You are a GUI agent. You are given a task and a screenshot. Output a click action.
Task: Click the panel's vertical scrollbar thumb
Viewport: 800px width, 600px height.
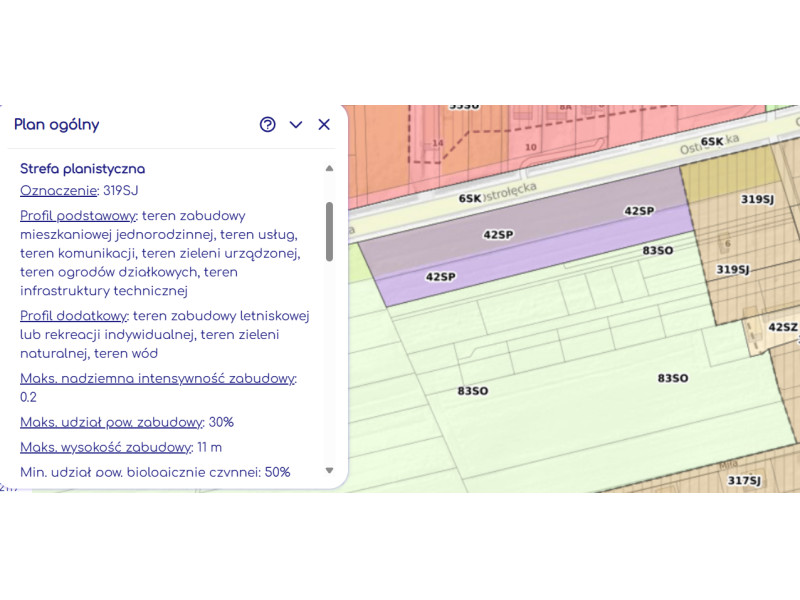(330, 232)
